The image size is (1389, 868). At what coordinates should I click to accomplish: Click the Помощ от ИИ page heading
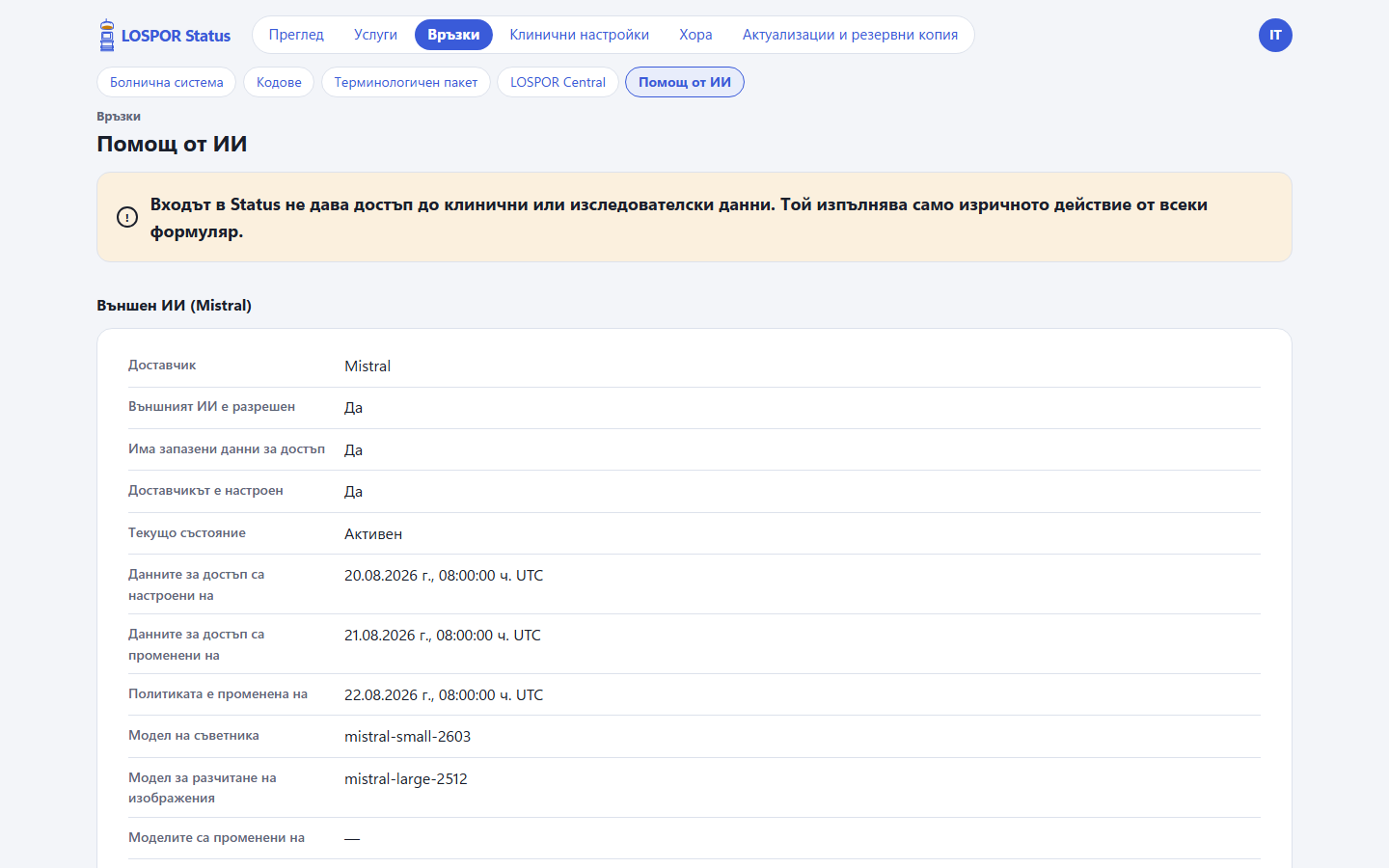click(x=172, y=144)
